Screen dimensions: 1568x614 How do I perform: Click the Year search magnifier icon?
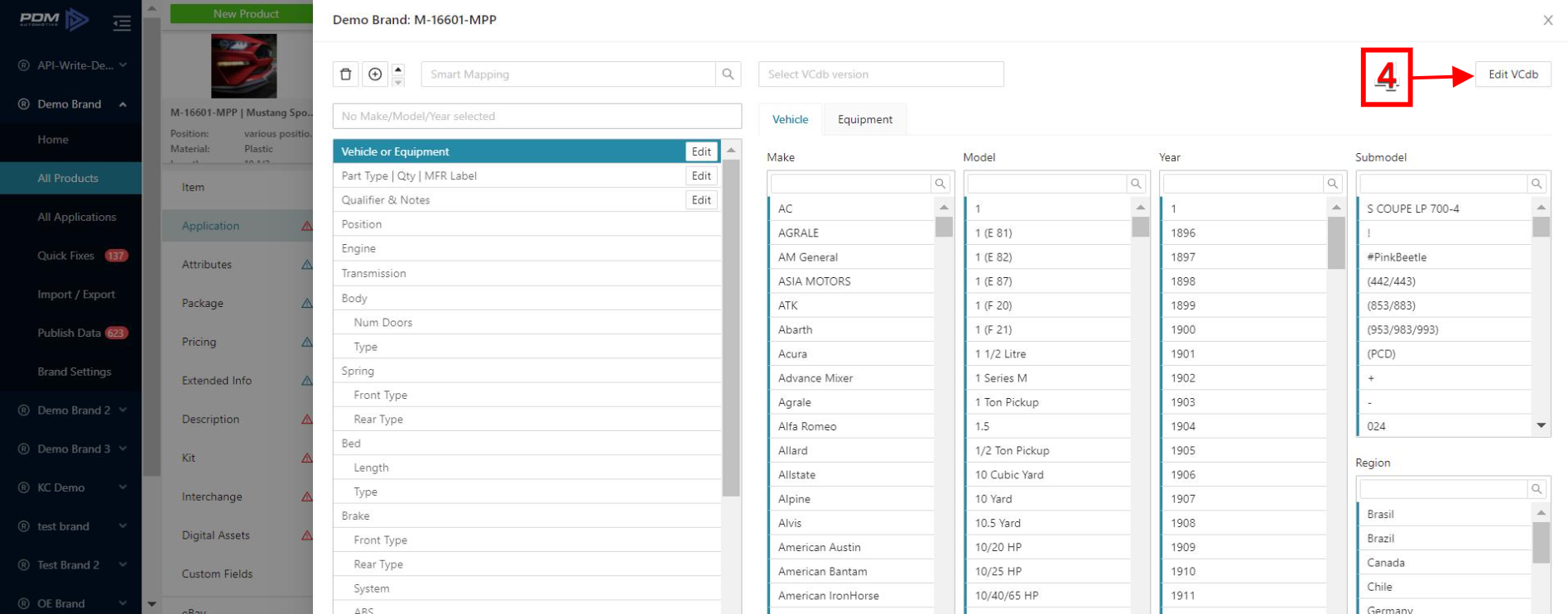1332,184
